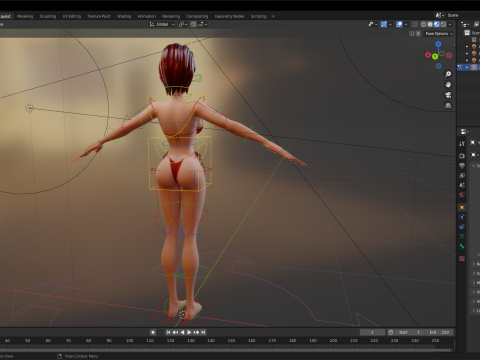Select material preview viewport shading
This screenshot has height=360, width=480.
tap(437, 24)
